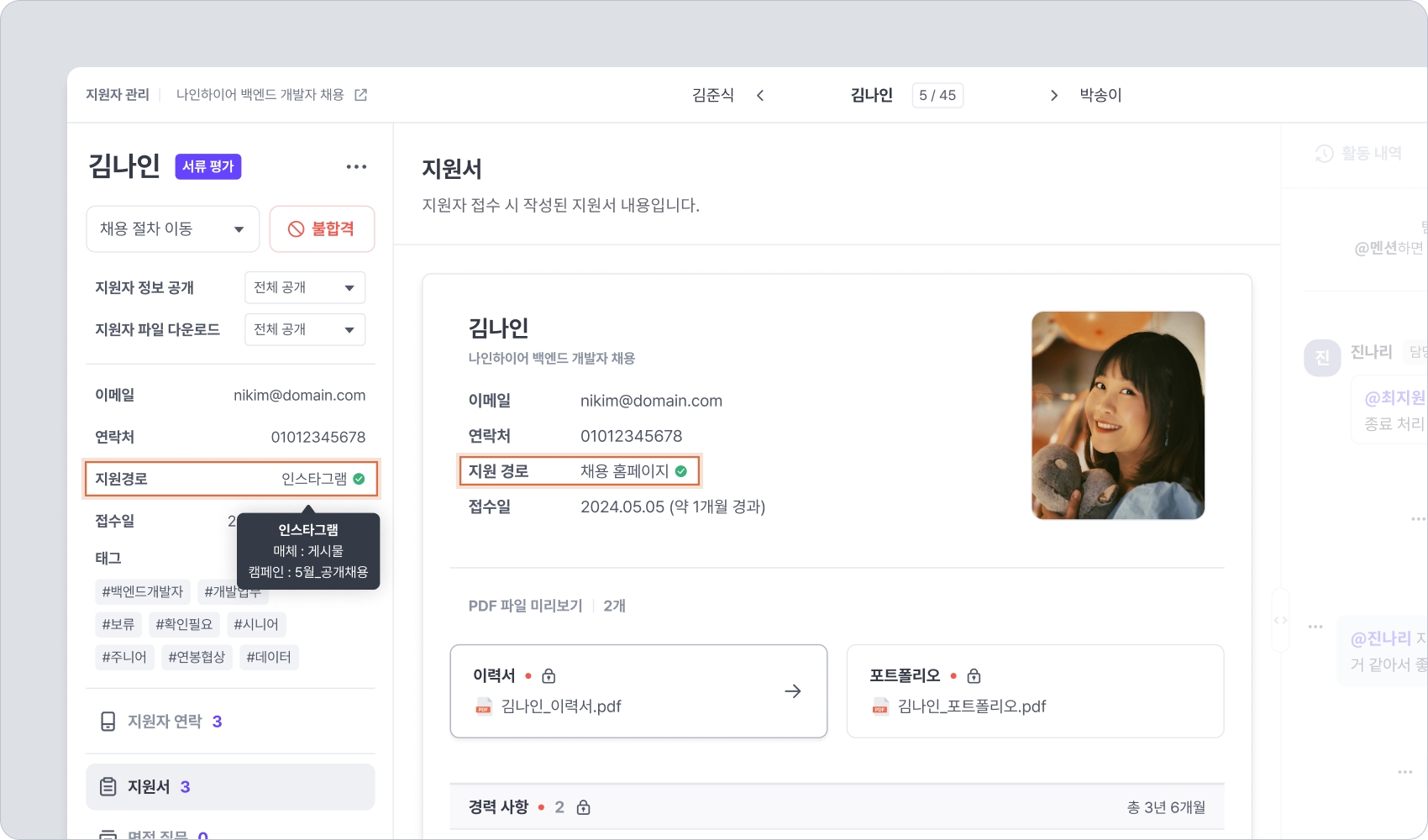Open the 이력서 PDF preview card
Viewport: 1428px width, 840px height.
pos(639,691)
